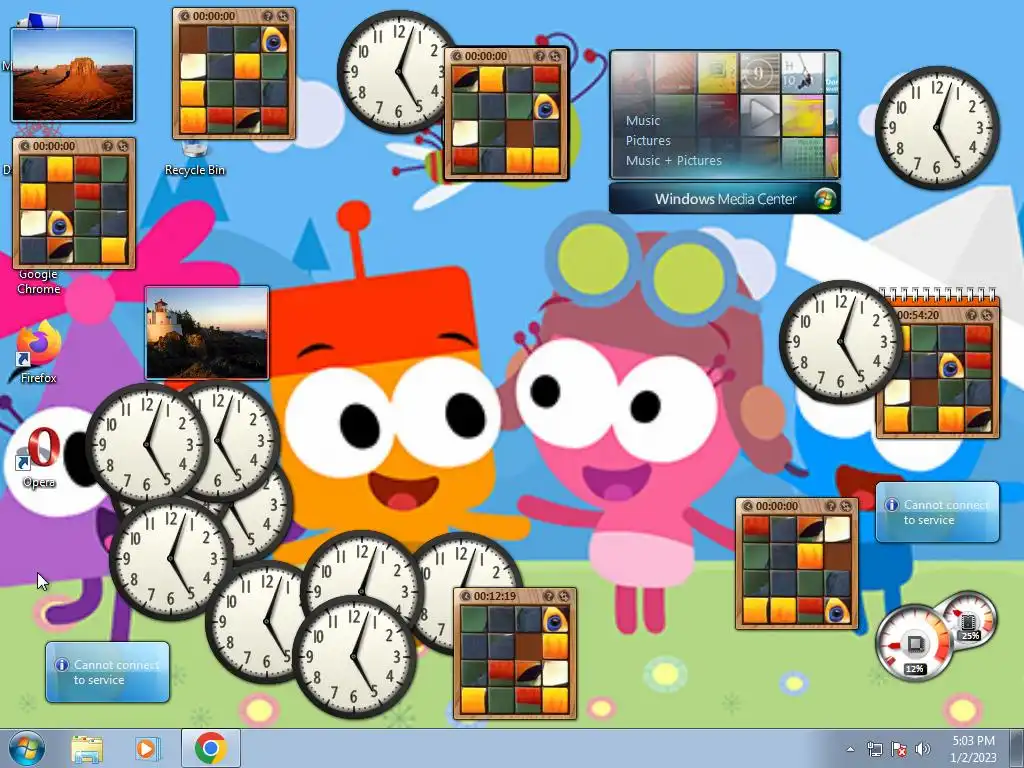Viewport: 1024px width, 768px height.
Task: Shuffle the puzzle beside the Recycle Bin
Action: (x=283, y=16)
